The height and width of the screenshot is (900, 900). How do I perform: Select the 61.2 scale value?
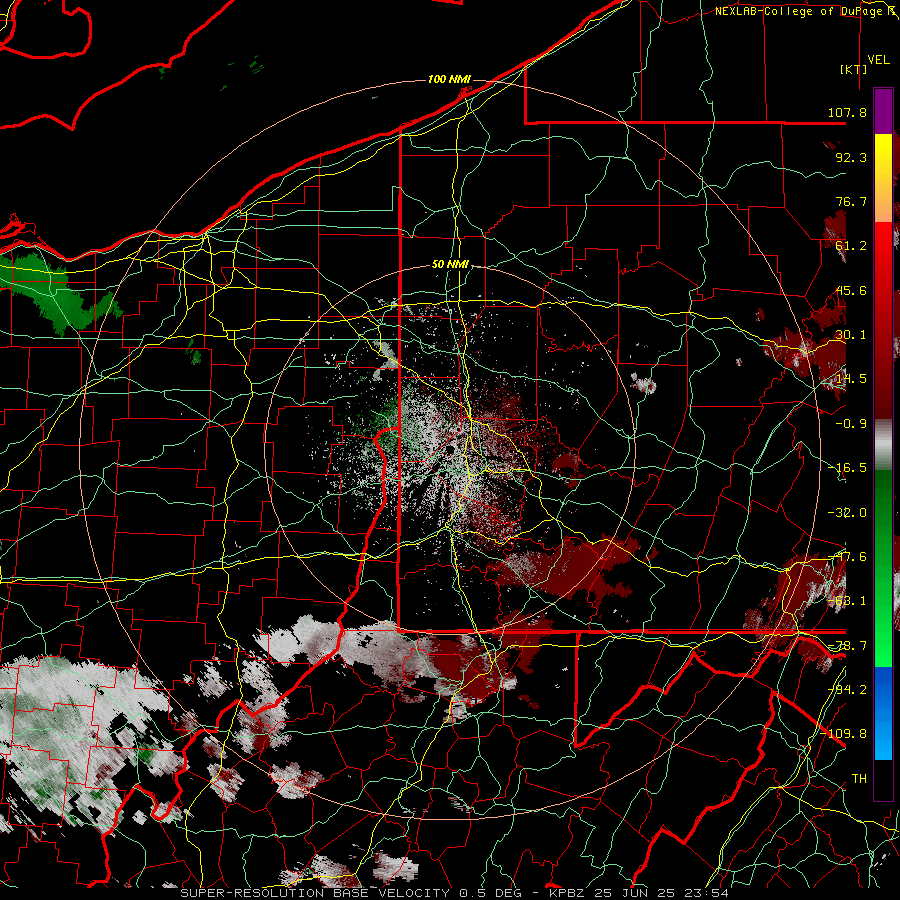(851, 246)
